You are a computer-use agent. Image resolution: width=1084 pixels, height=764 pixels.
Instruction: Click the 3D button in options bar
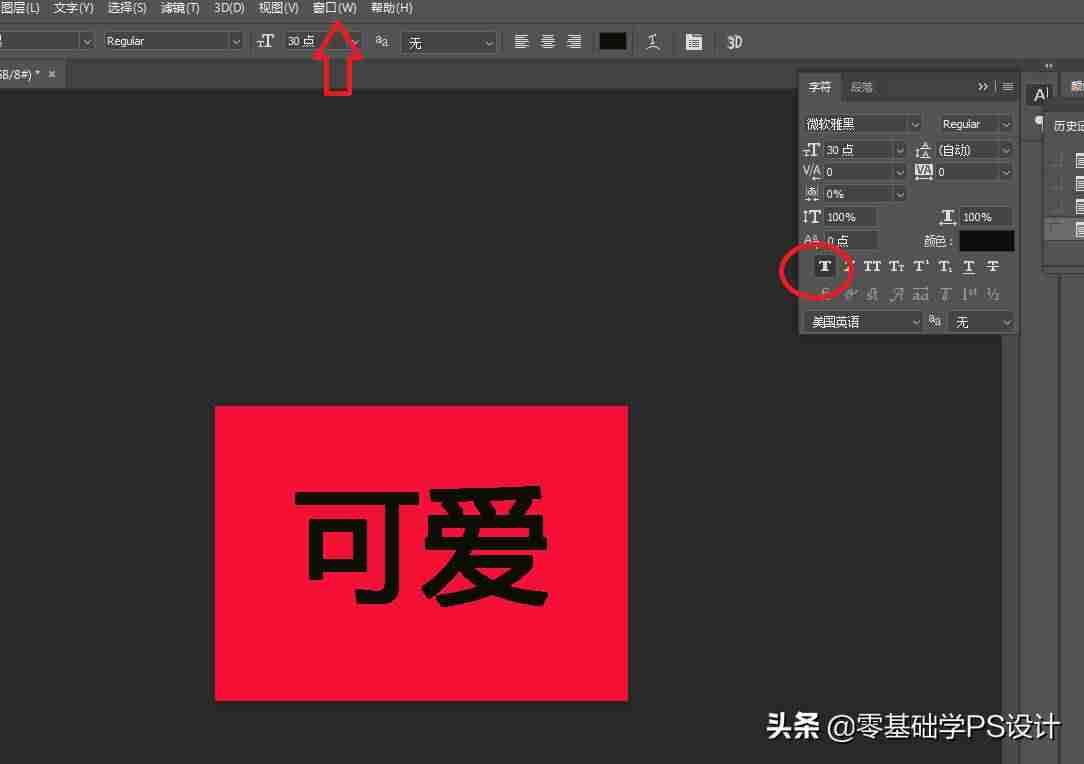[x=734, y=42]
